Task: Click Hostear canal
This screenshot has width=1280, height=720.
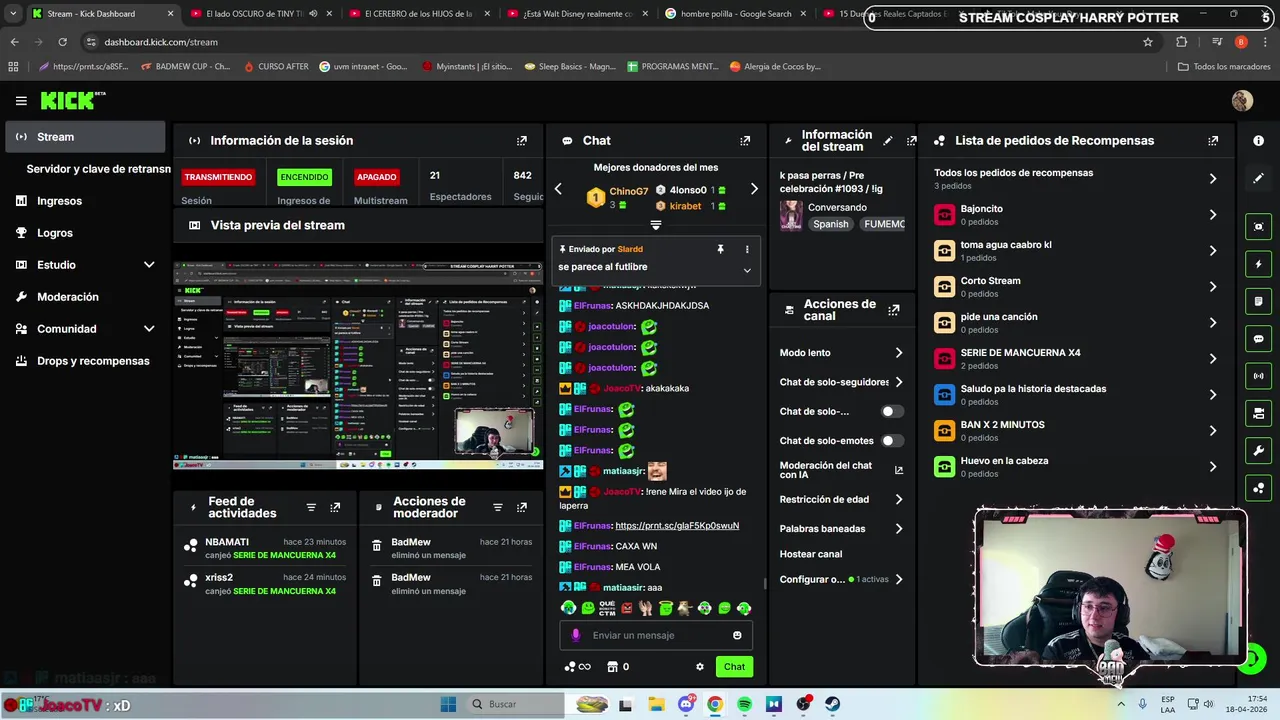Action: (811, 554)
